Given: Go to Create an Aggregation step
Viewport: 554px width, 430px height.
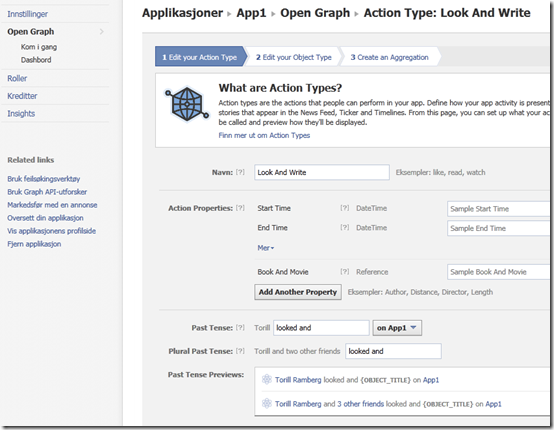Looking at the screenshot, I should [389, 57].
